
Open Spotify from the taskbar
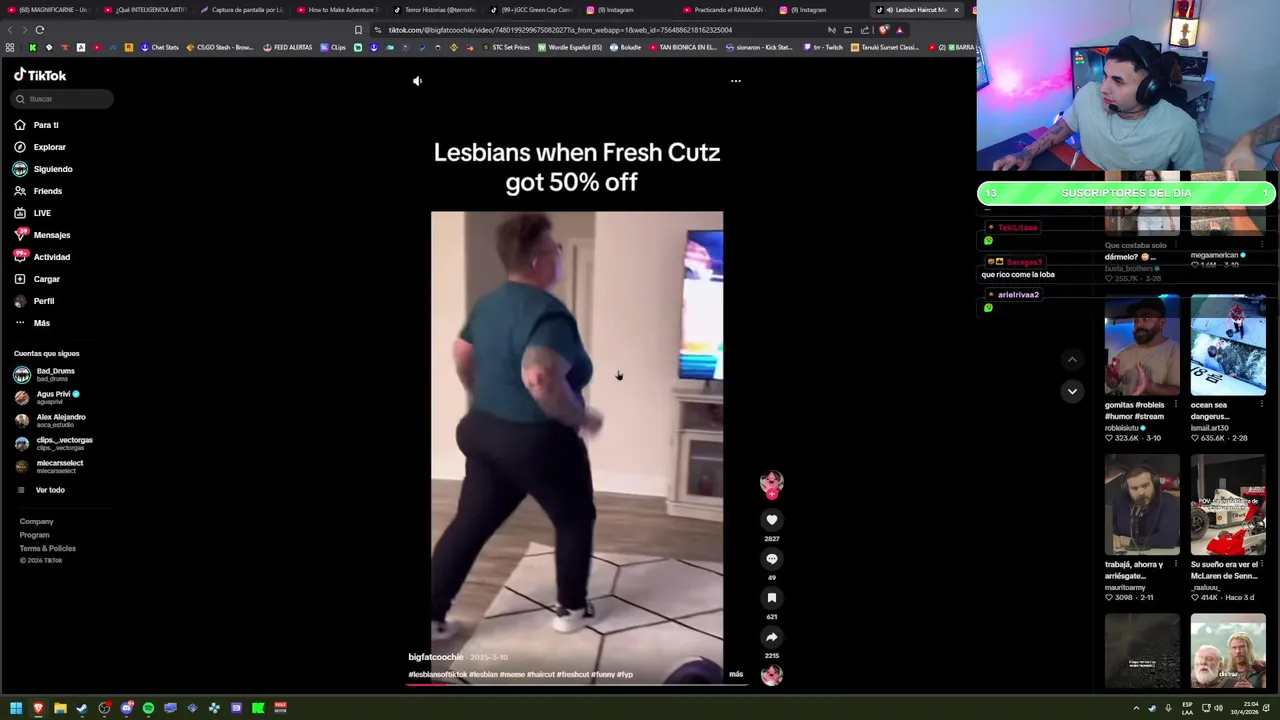(148, 708)
